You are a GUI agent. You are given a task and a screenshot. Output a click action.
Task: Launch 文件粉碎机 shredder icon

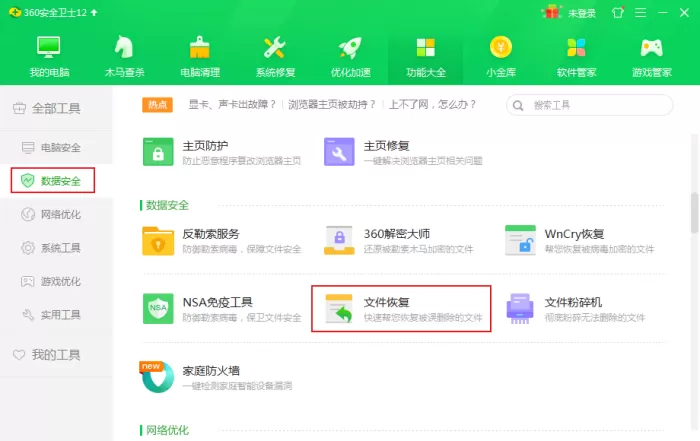(520, 308)
